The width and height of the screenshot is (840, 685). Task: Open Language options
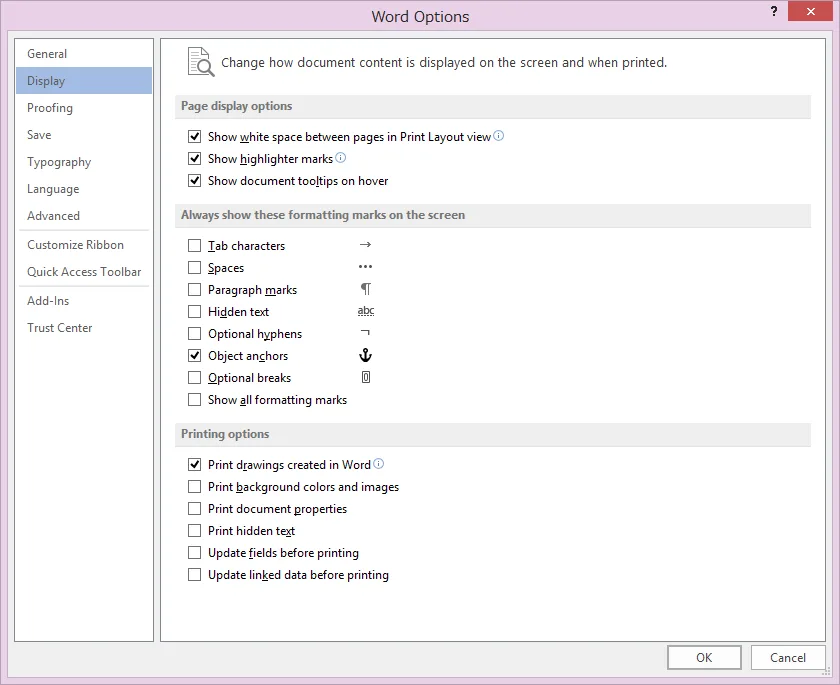coord(84,189)
